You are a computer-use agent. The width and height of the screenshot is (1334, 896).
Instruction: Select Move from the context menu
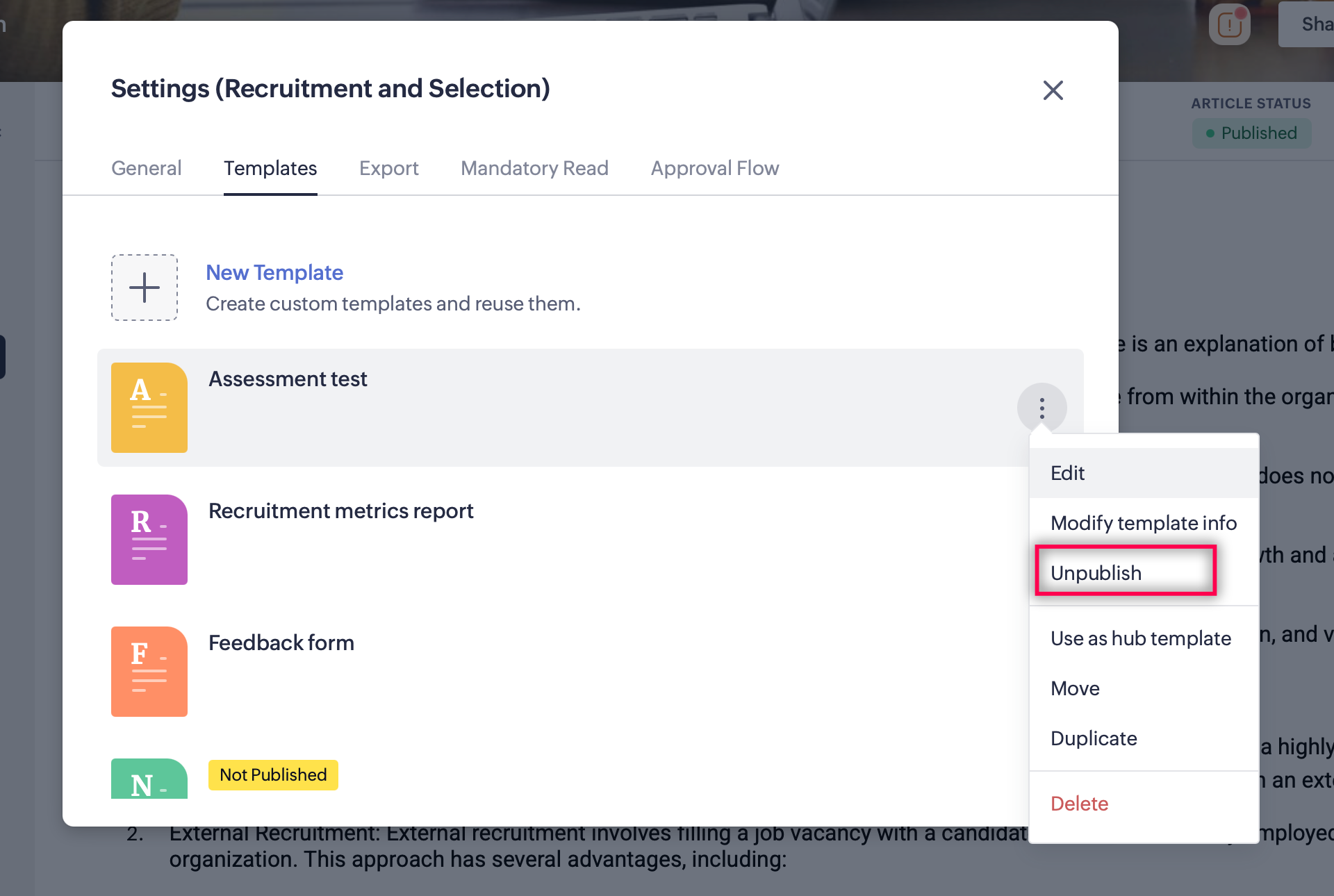tap(1075, 688)
